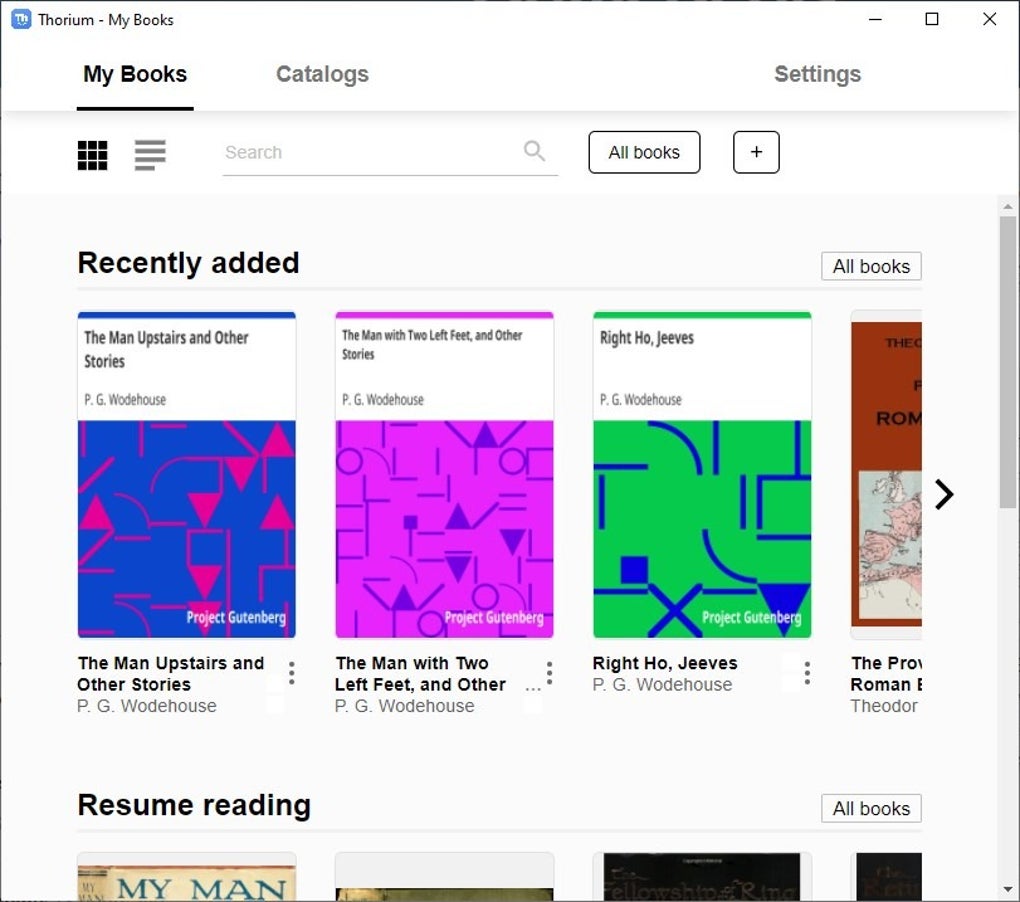1020x902 pixels.
Task: Click the scrollbar up arrow
Action: pos(1008,207)
